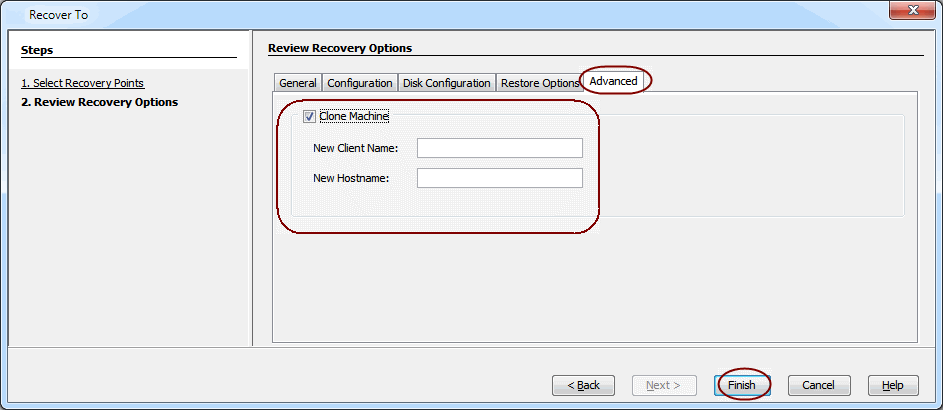Click the New Client Name label
Image resolution: width=943 pixels, height=410 pixels.
355,149
